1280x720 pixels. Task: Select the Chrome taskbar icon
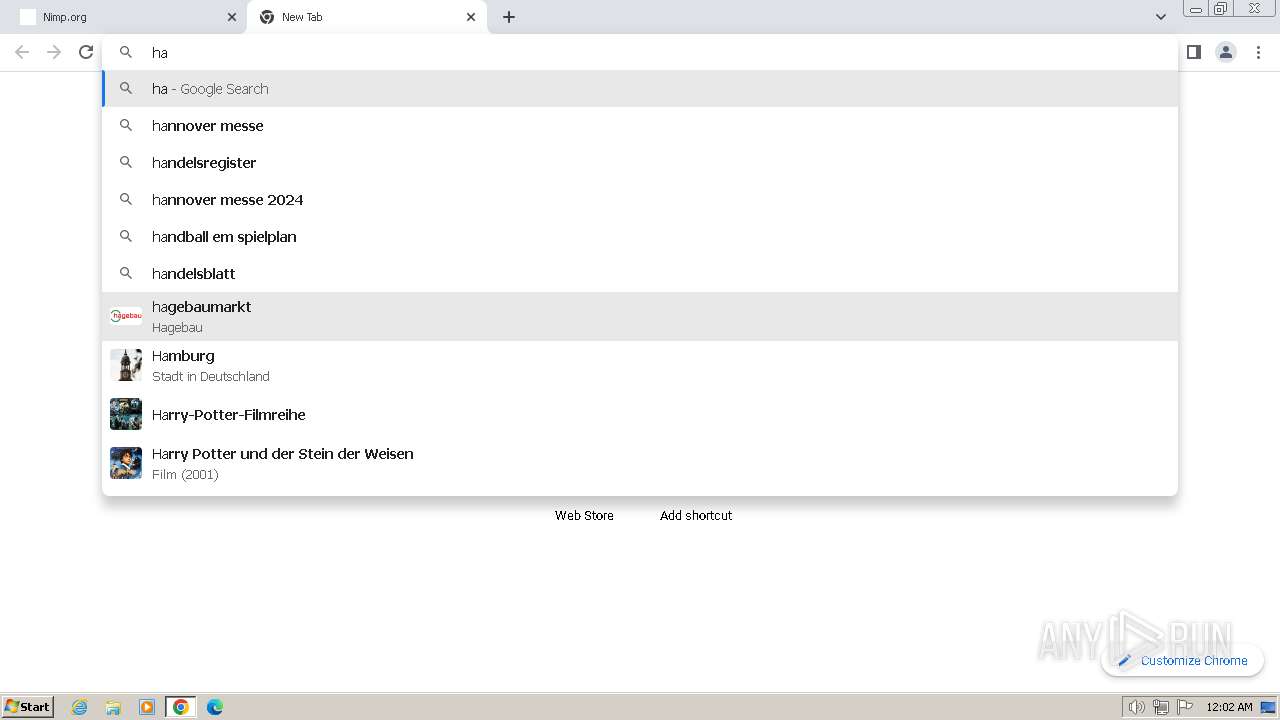[x=181, y=707]
